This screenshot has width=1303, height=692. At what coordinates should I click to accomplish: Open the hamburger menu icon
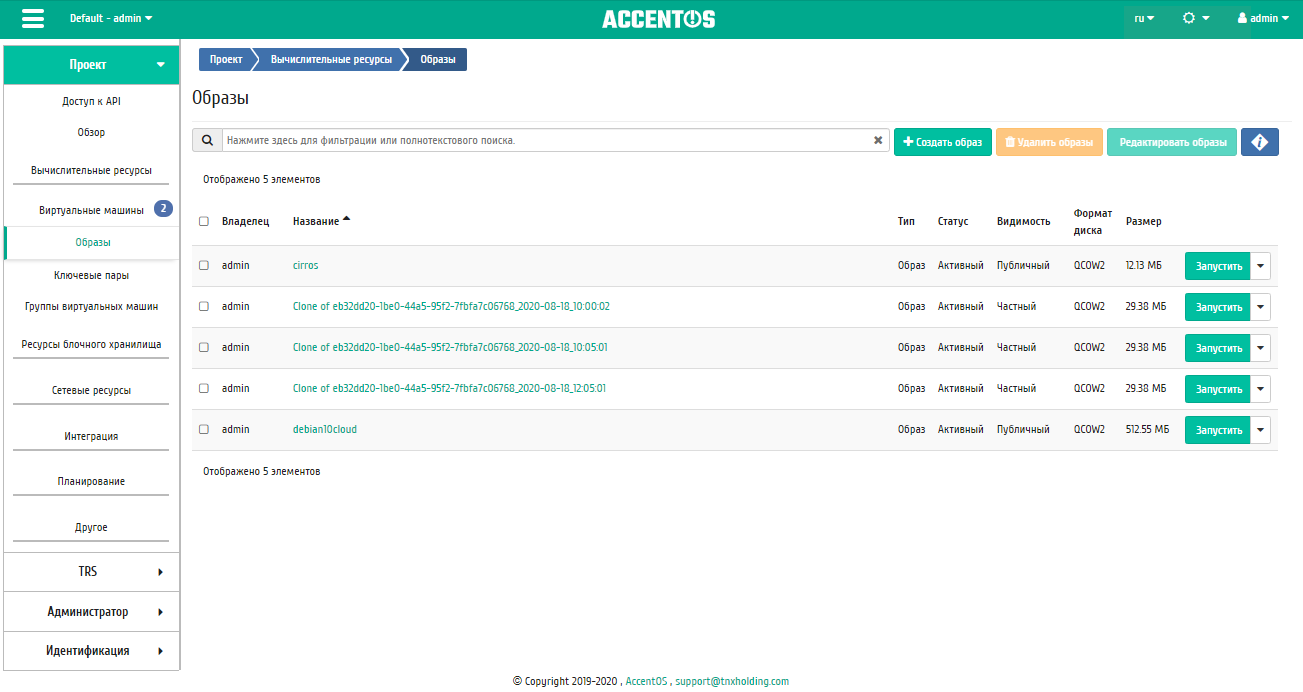tap(33, 19)
